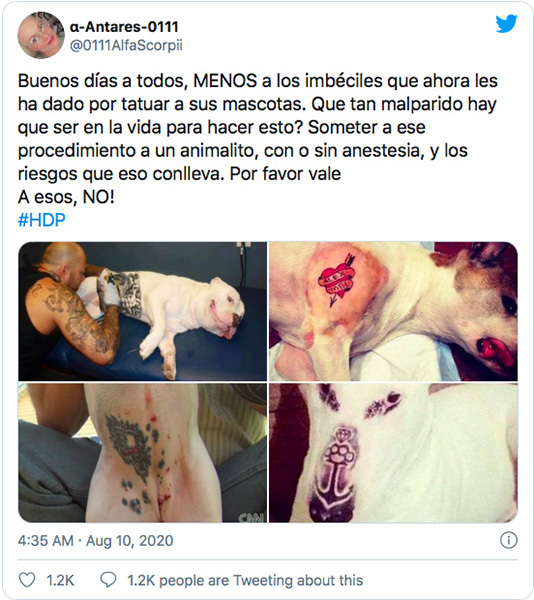Click the tweet body text starting 'Buenos días'

[x=257, y=127]
